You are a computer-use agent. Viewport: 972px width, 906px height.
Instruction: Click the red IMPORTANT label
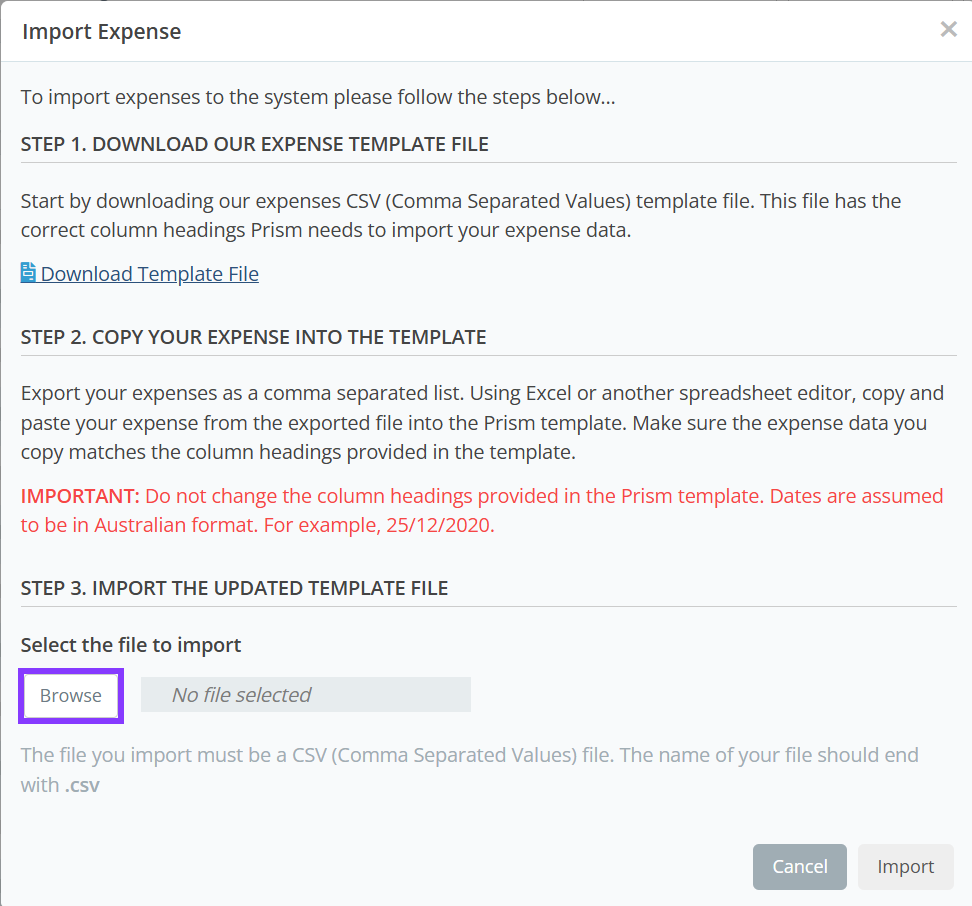click(x=80, y=496)
